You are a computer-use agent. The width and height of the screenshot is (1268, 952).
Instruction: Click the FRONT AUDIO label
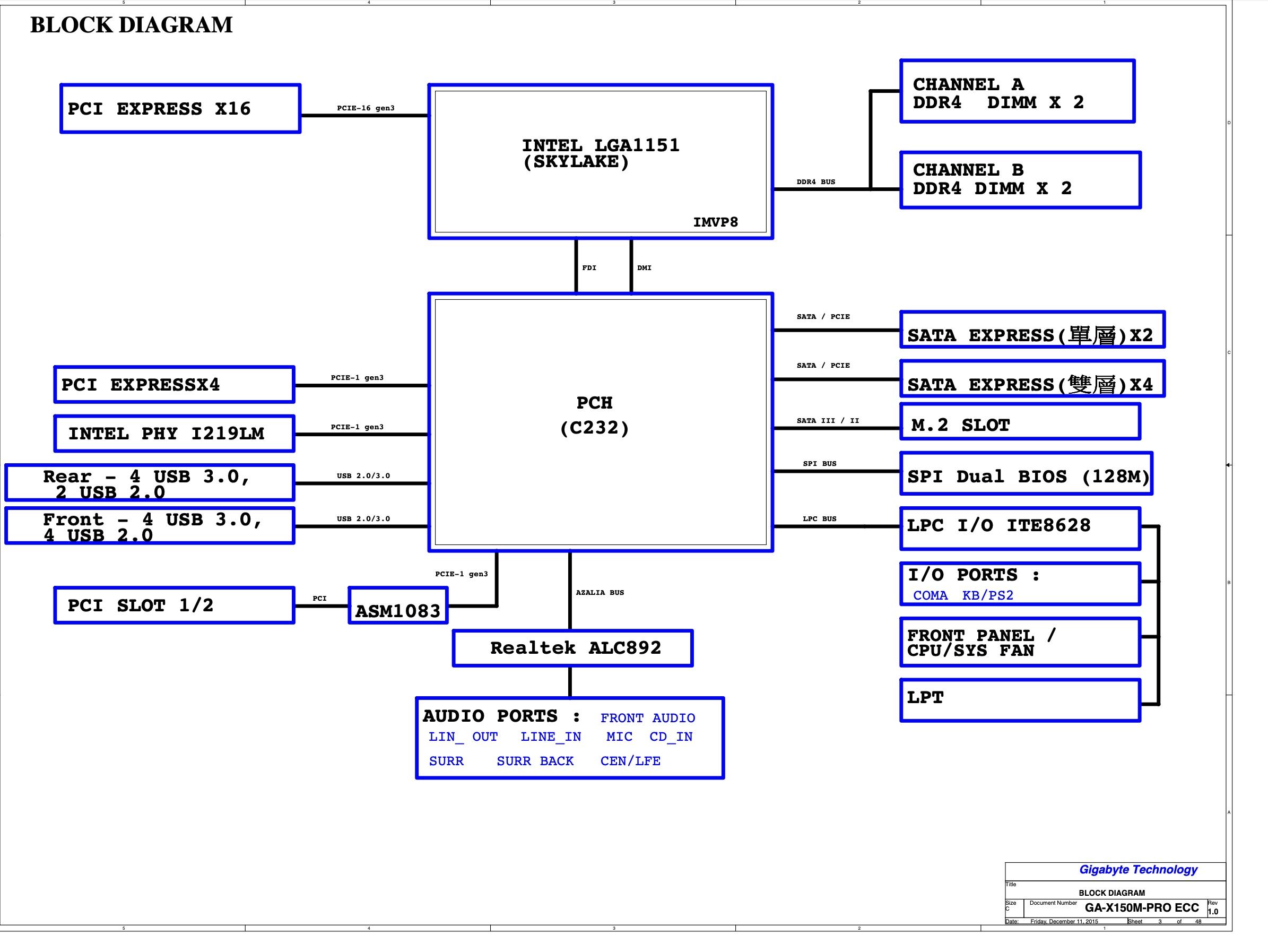click(648, 719)
